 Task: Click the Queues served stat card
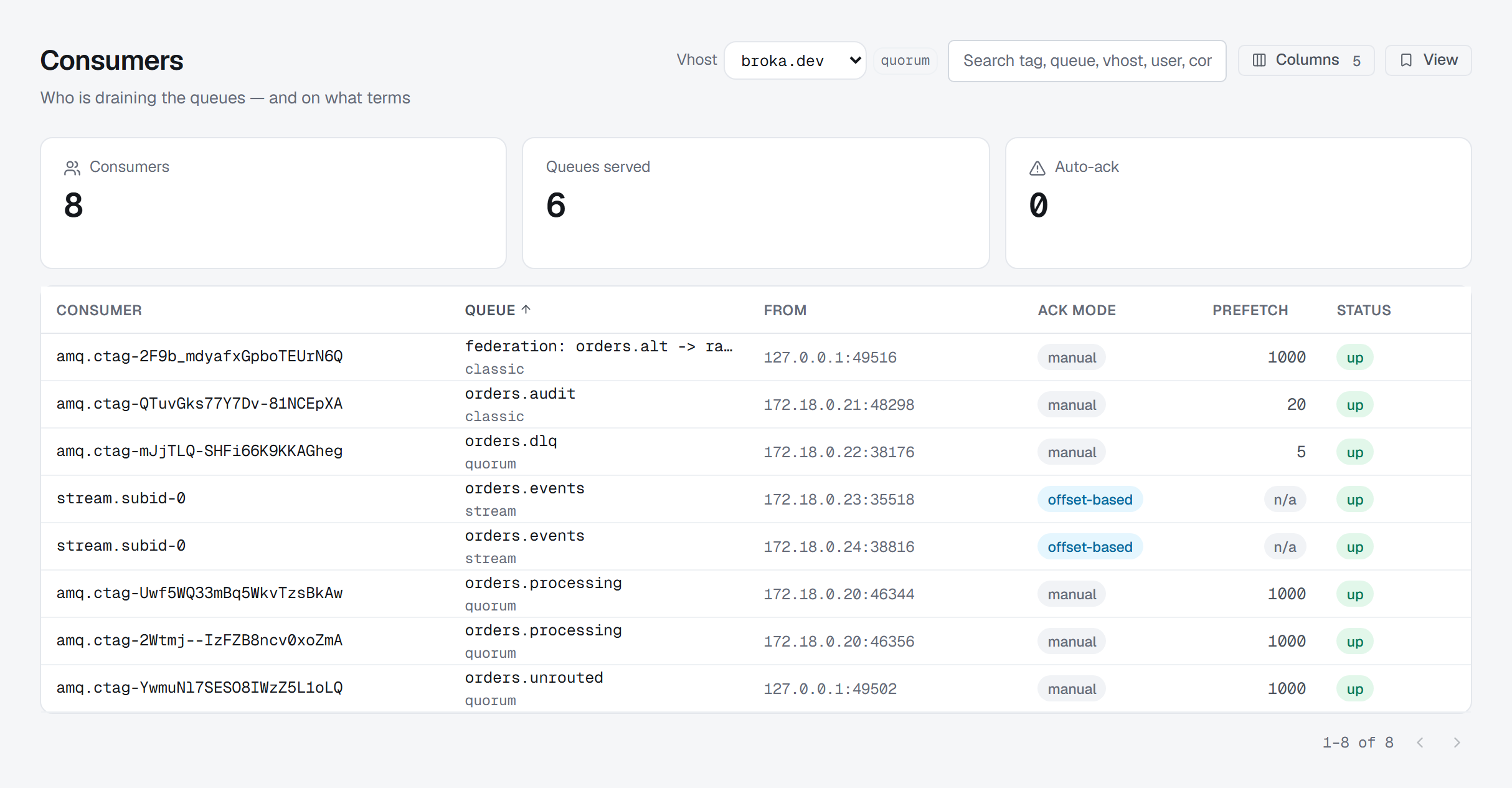click(x=756, y=203)
